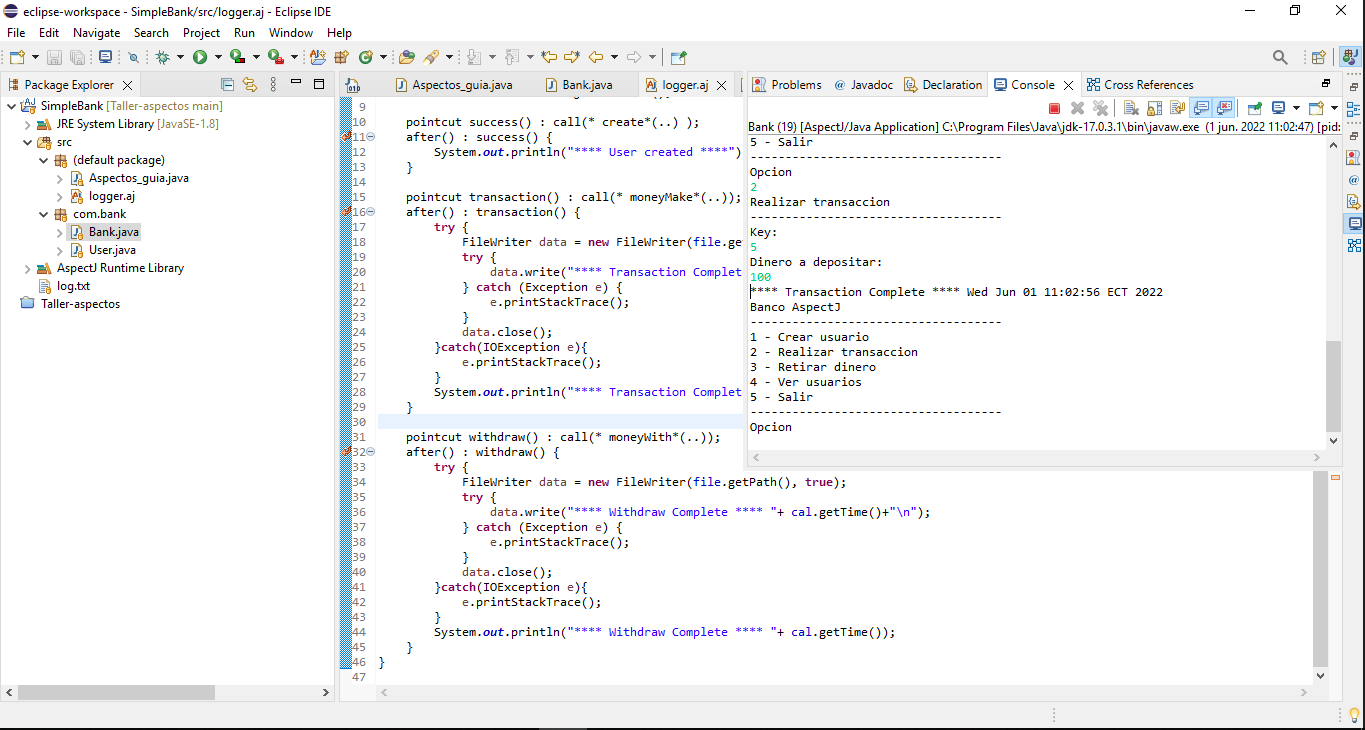Screen dimensions: 1365x730
Task: Click the Pin Console icon
Action: click(1254, 108)
